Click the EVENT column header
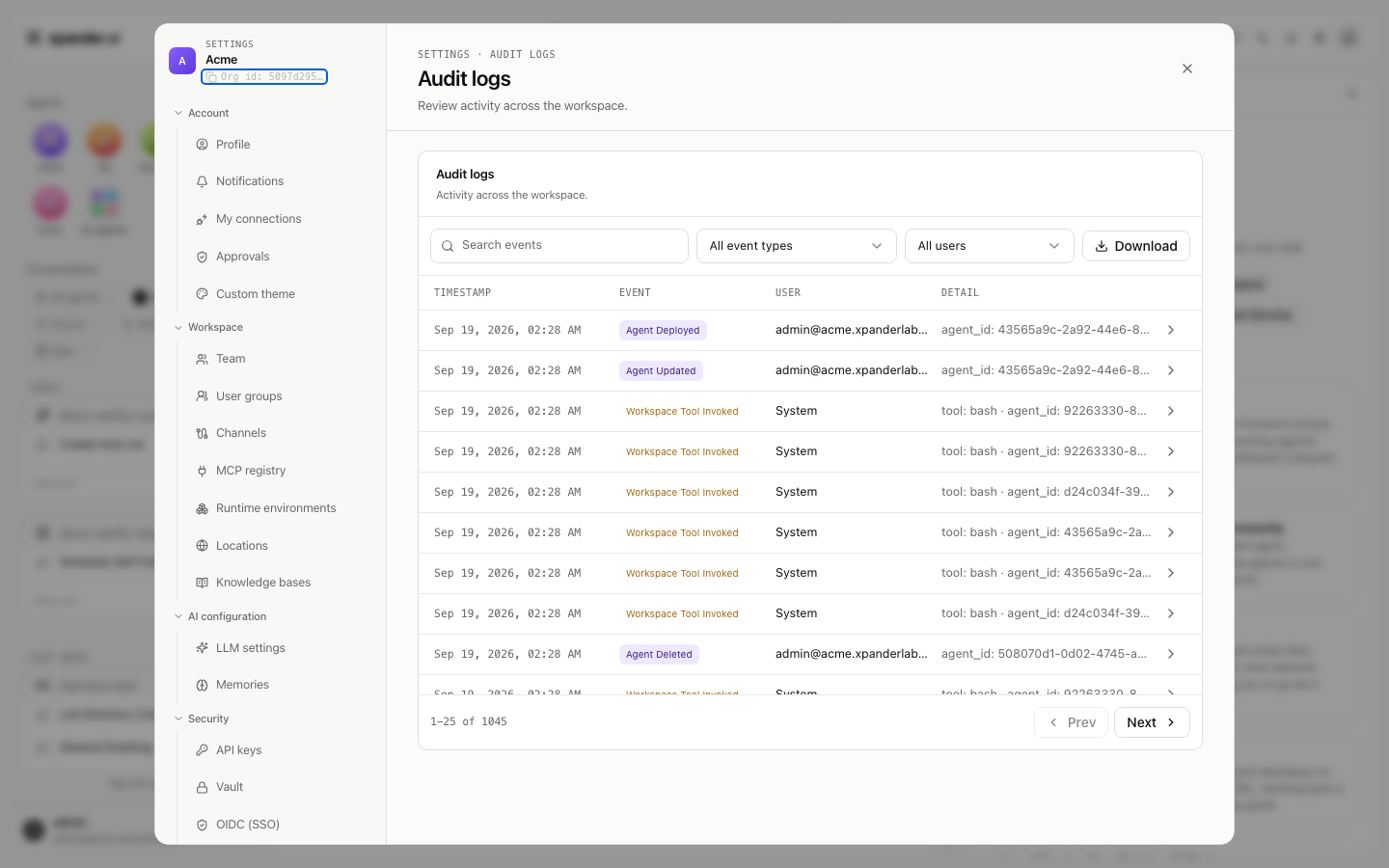This screenshot has width=1389, height=868. coord(635,292)
